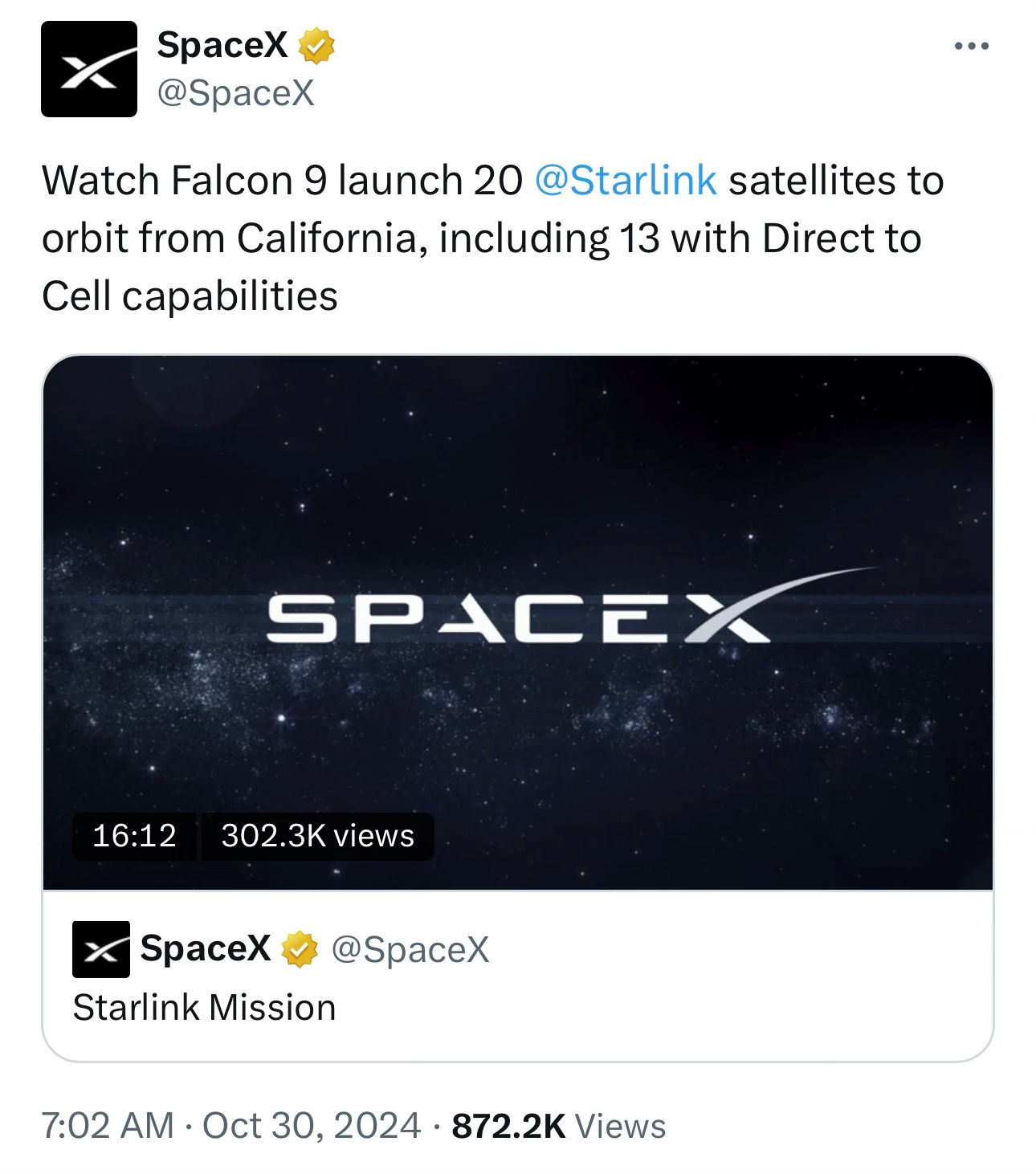Click the 16:12 video duration badge

point(134,836)
